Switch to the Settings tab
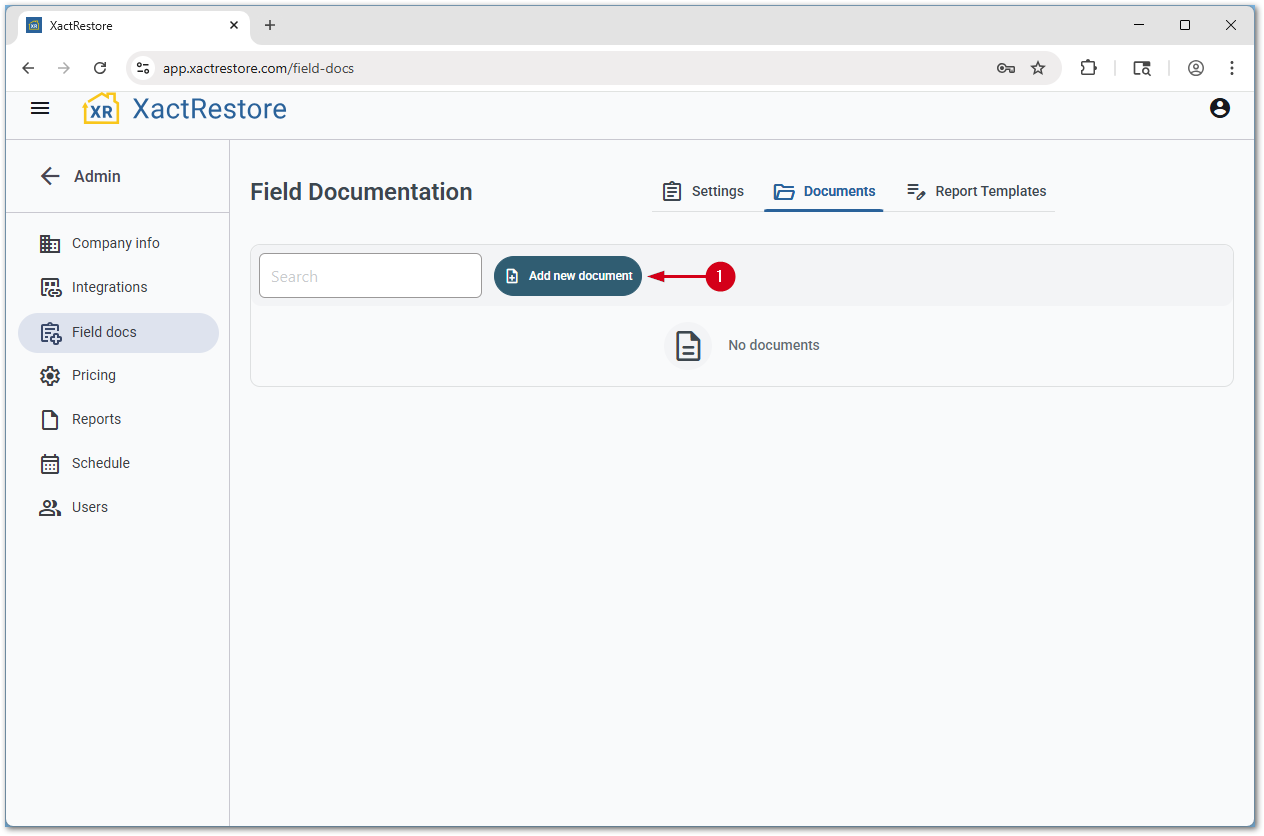Viewport: 1264px width, 836px height. coord(703,191)
